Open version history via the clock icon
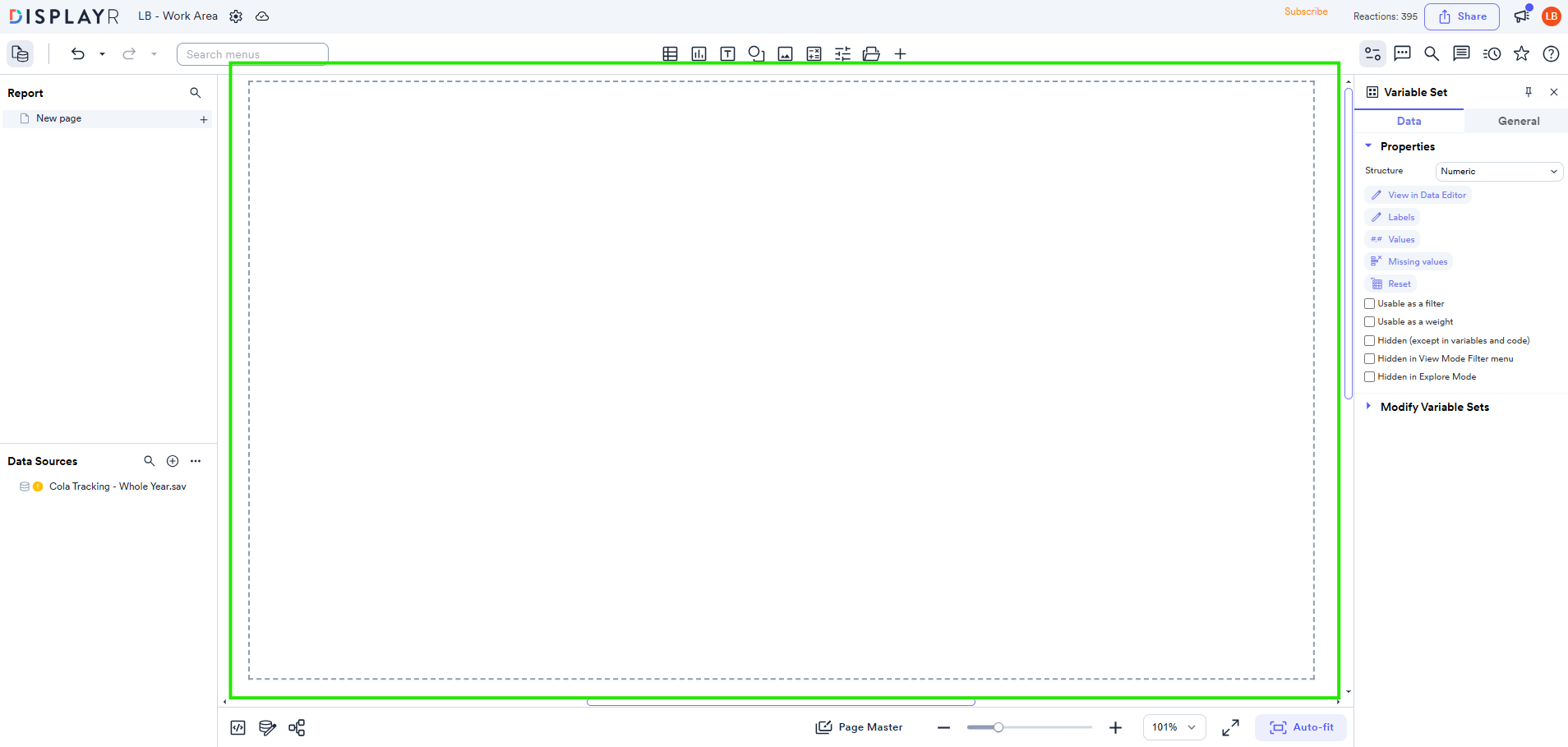This screenshot has width=1568, height=747. click(x=1492, y=53)
